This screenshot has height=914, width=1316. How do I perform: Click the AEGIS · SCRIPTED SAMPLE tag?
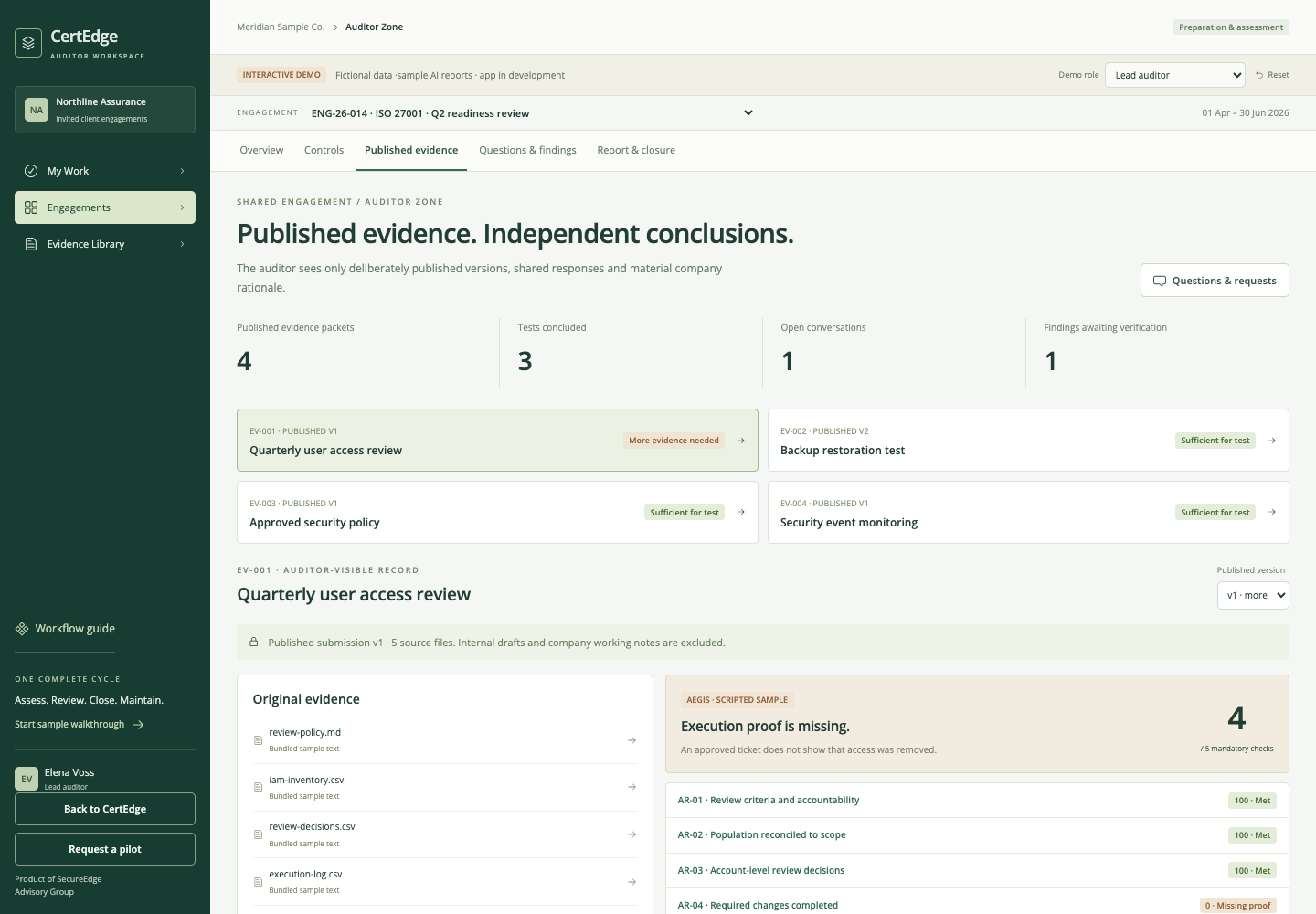pyautogui.click(x=737, y=700)
